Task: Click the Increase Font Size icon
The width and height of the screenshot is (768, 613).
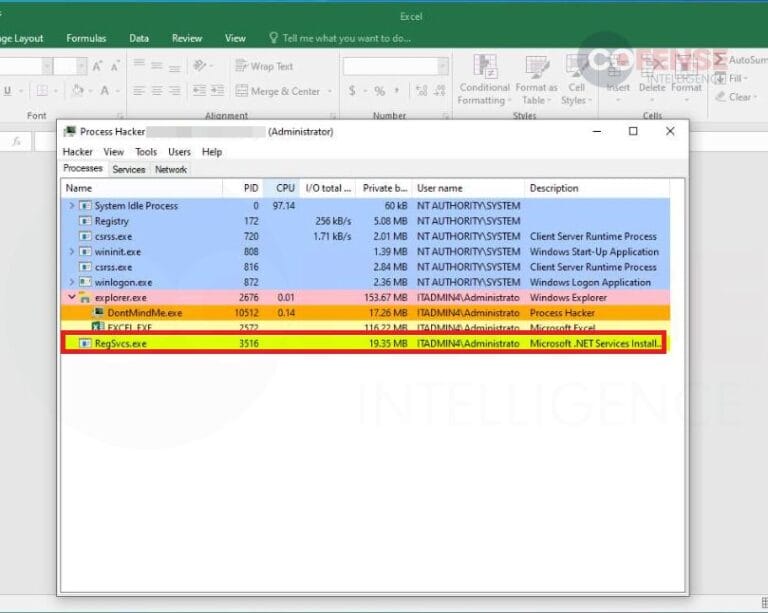Action: (x=98, y=66)
